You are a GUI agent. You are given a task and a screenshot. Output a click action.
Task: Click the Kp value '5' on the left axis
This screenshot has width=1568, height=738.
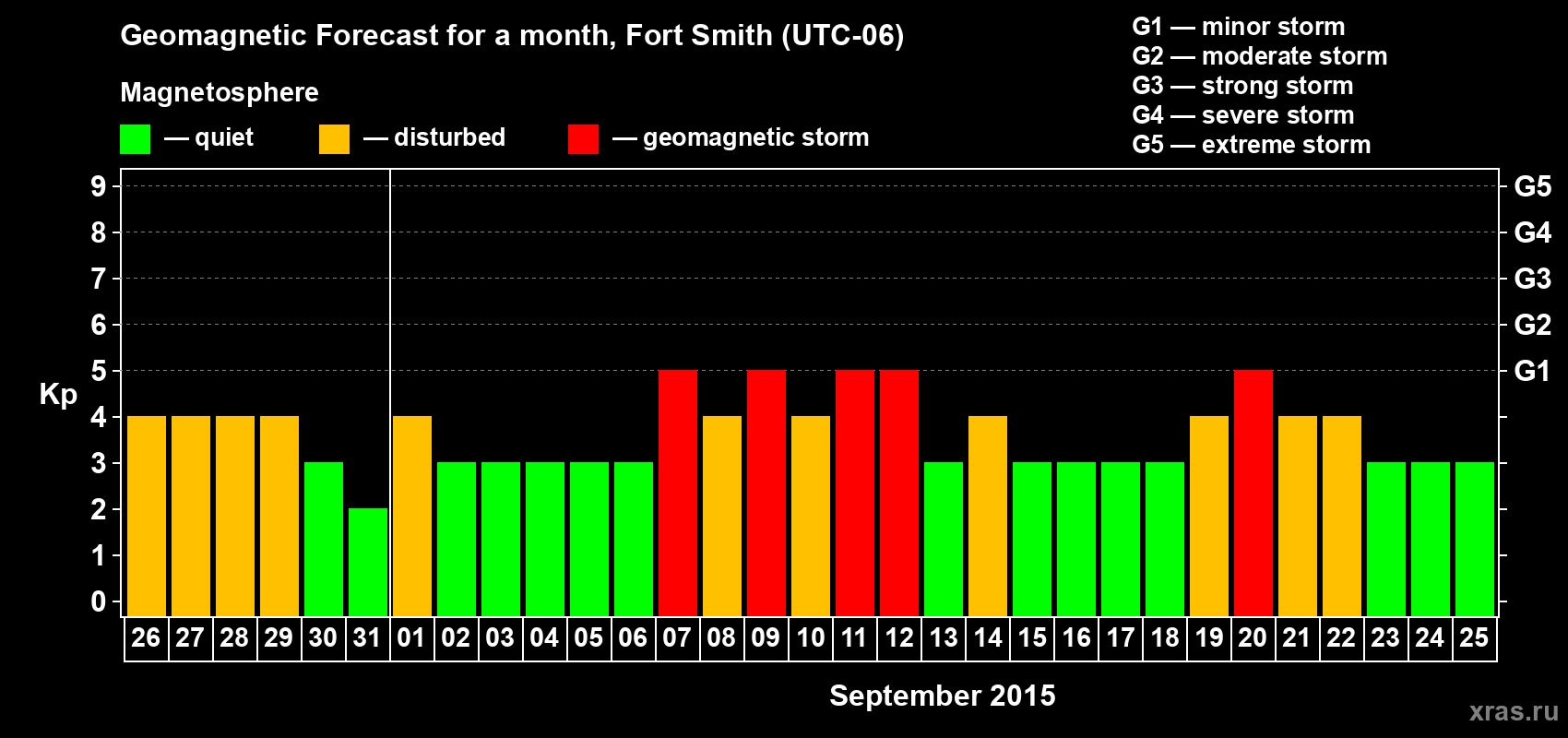point(99,371)
